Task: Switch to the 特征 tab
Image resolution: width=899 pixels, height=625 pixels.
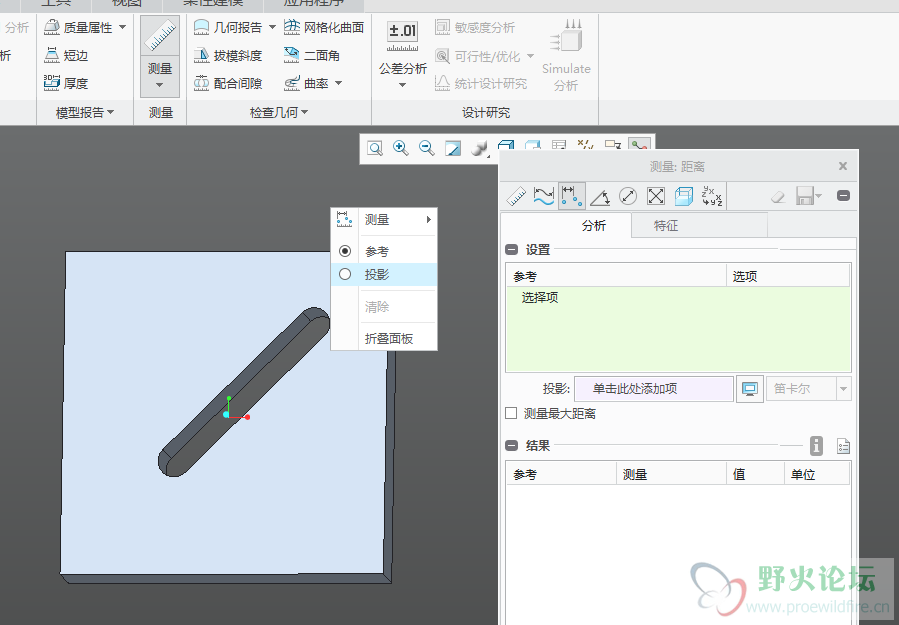Action: (x=699, y=225)
